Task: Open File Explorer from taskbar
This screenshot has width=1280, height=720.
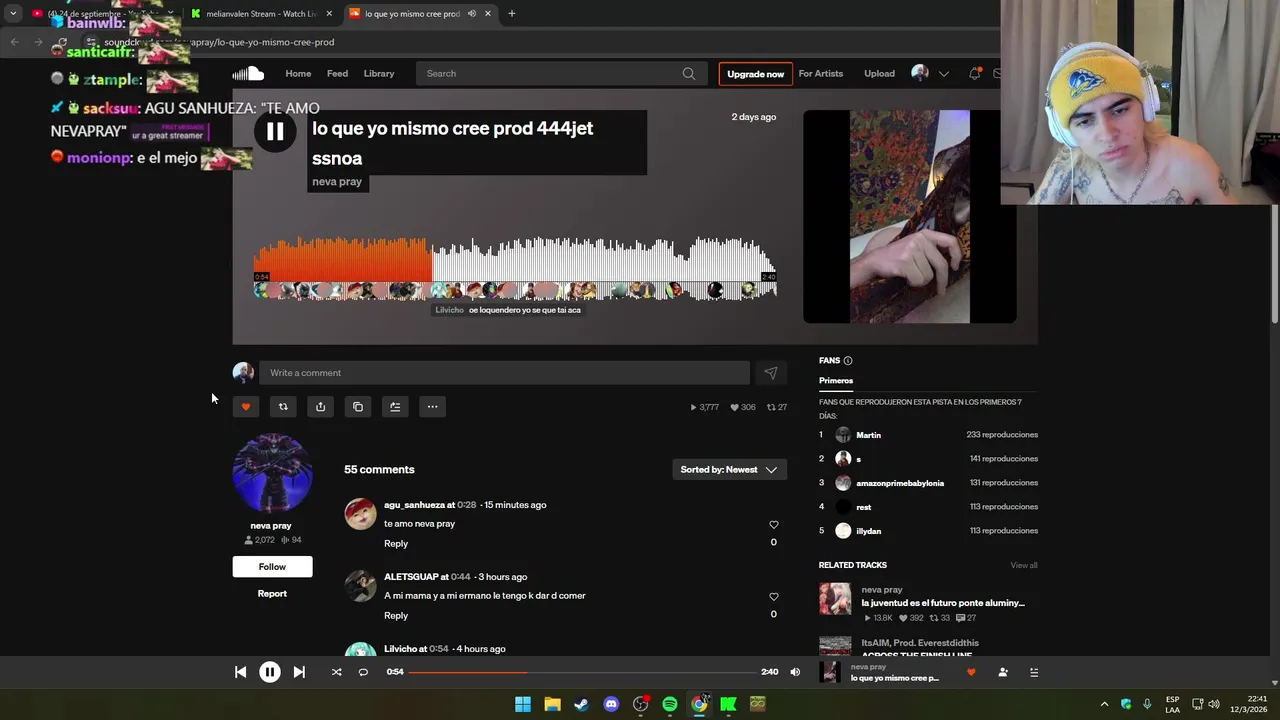Action: tap(552, 705)
